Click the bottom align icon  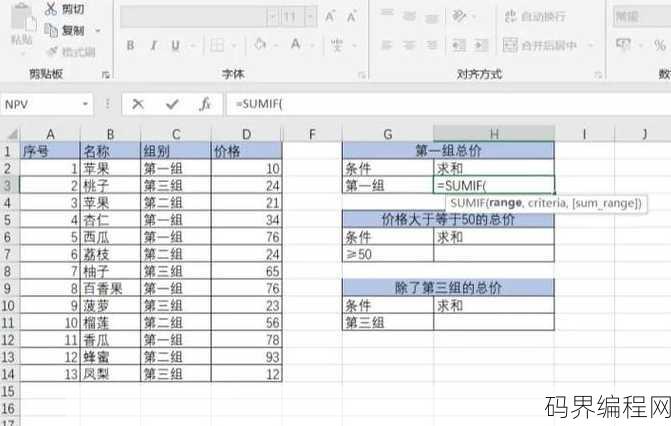[432, 18]
